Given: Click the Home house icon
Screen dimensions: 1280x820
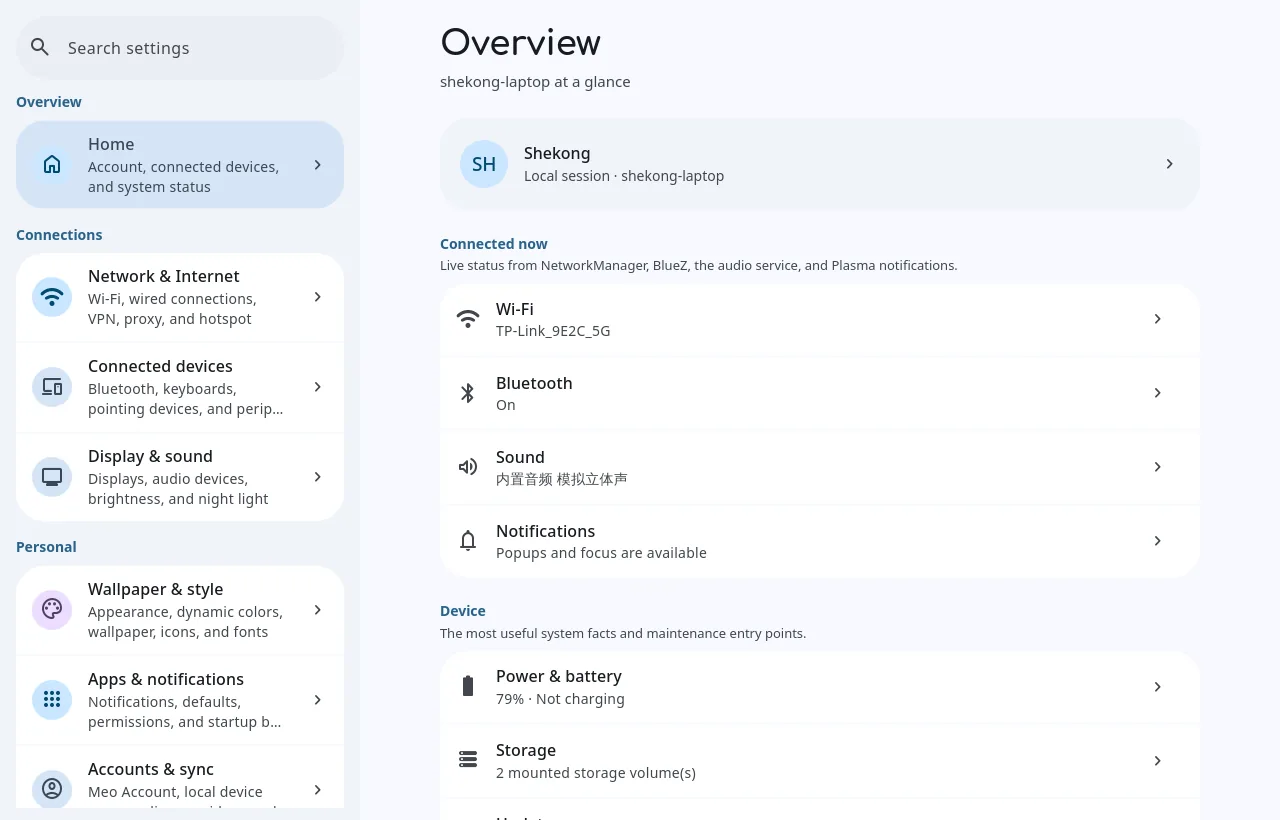Looking at the screenshot, I should tap(52, 165).
